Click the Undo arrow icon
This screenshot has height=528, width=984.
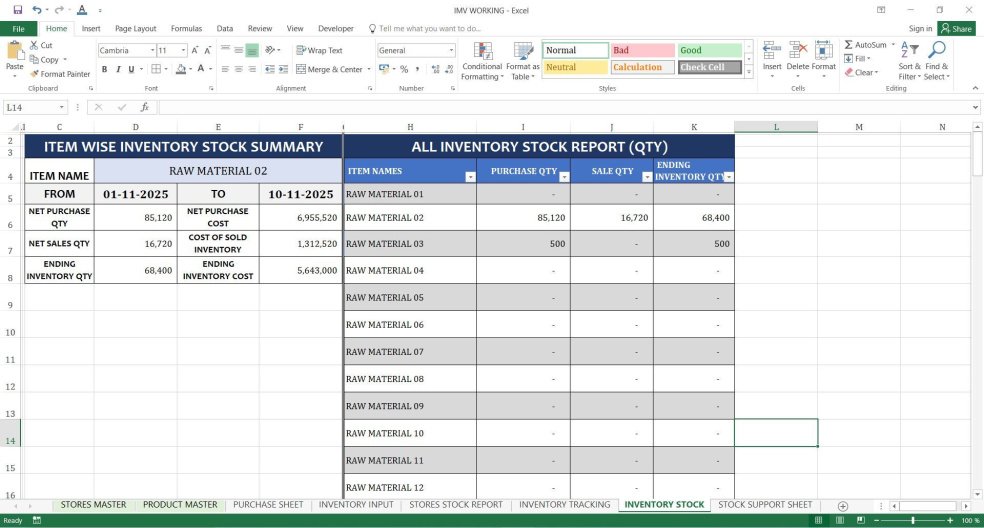pyautogui.click(x=37, y=10)
